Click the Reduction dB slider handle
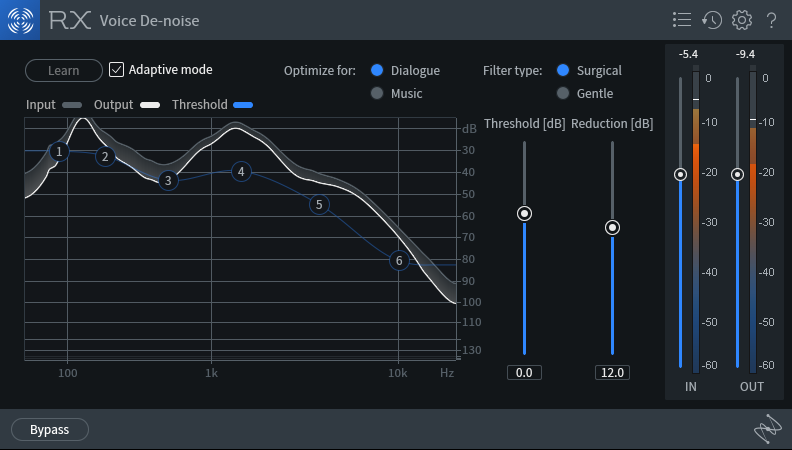Image resolution: width=792 pixels, height=450 pixels. click(612, 228)
